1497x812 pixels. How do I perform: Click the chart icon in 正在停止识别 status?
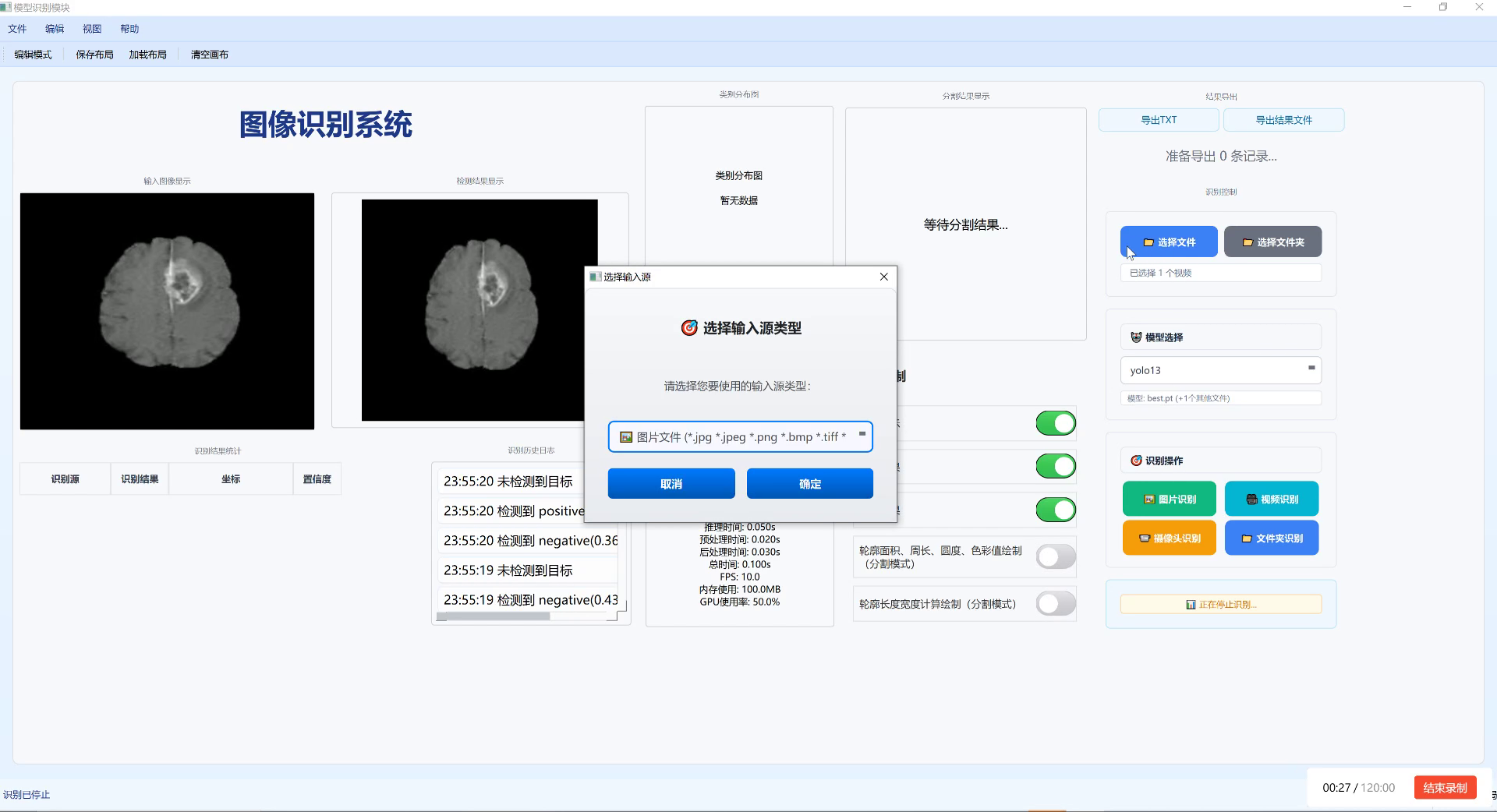click(1190, 604)
